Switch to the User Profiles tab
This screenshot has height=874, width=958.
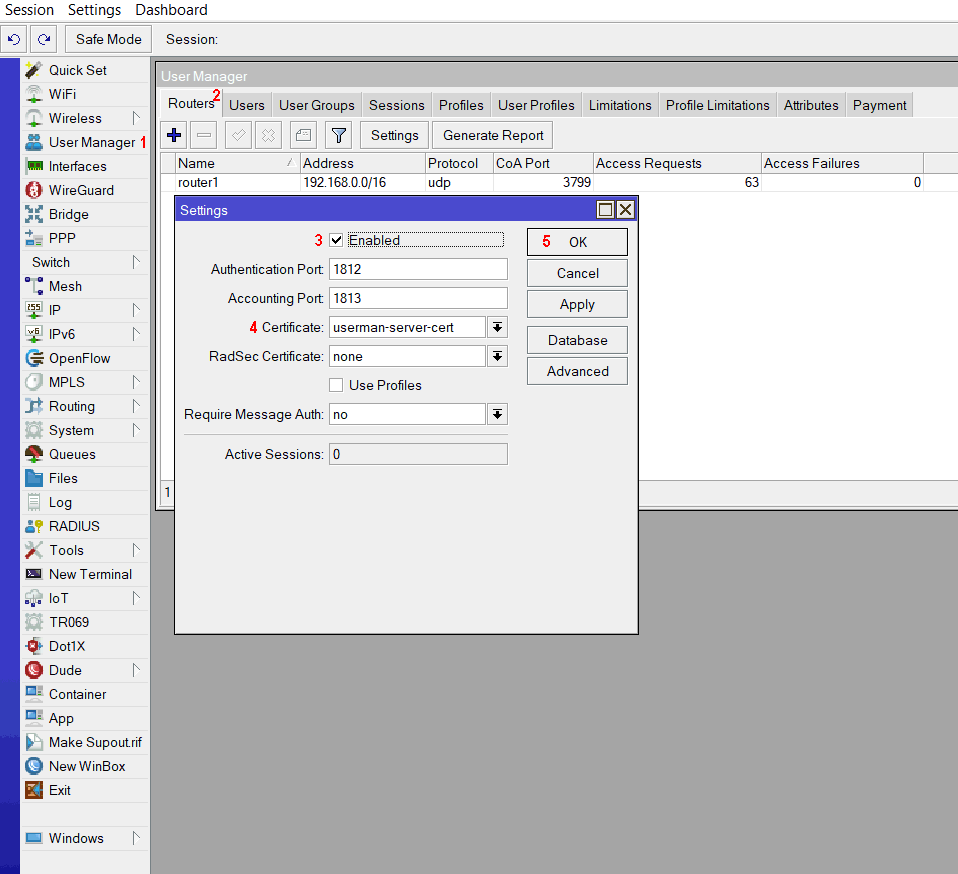(x=536, y=105)
